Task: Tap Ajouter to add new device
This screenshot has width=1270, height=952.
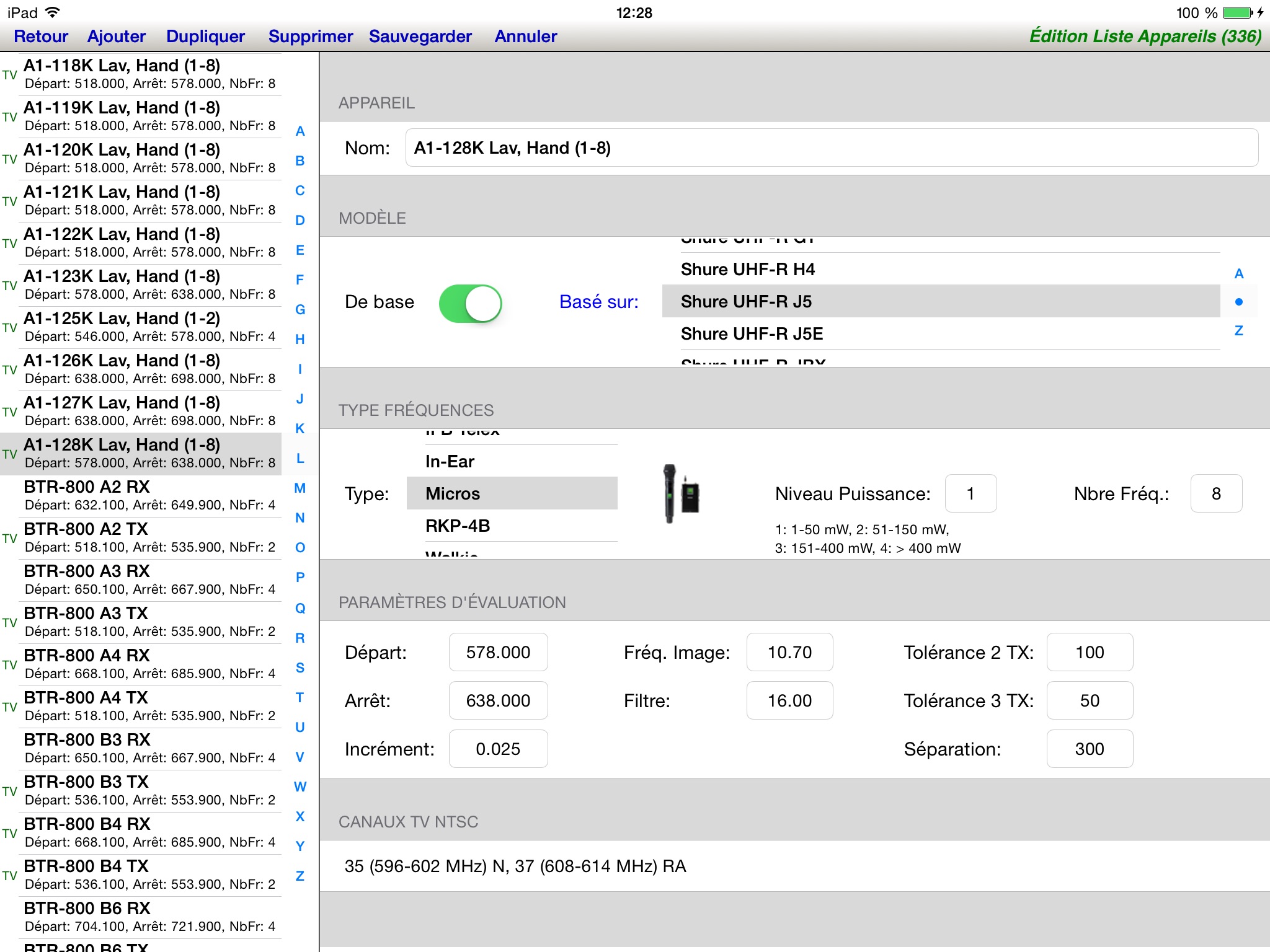Action: tap(114, 36)
